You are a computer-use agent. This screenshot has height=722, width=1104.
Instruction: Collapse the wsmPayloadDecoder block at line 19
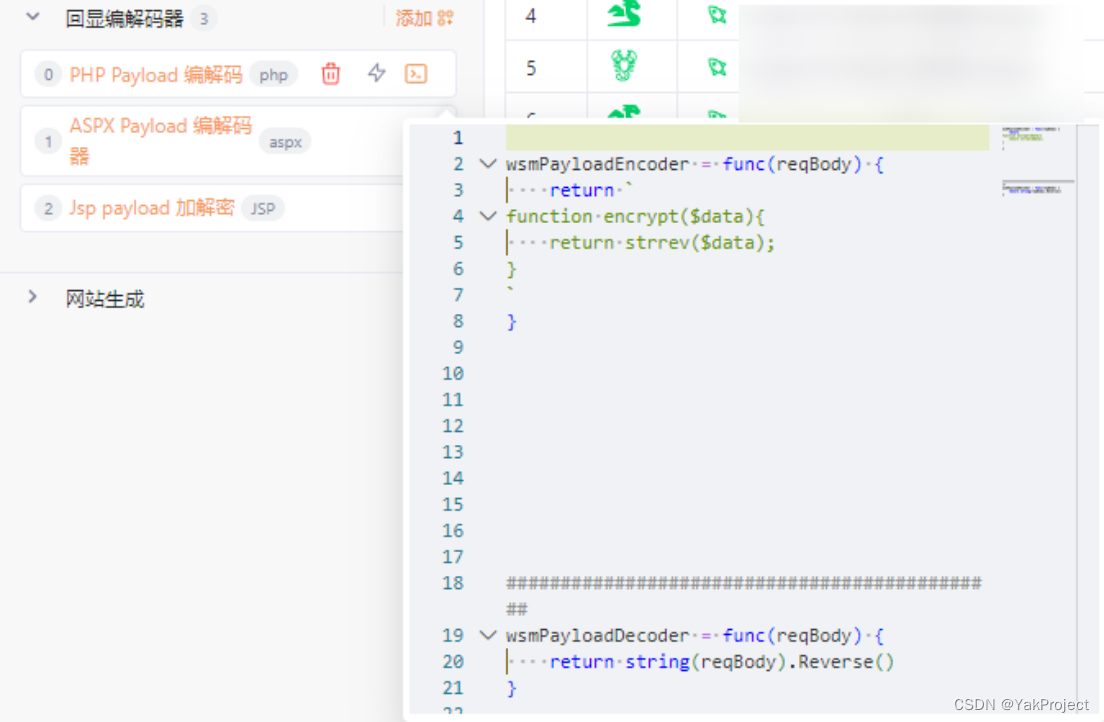tap(487, 635)
